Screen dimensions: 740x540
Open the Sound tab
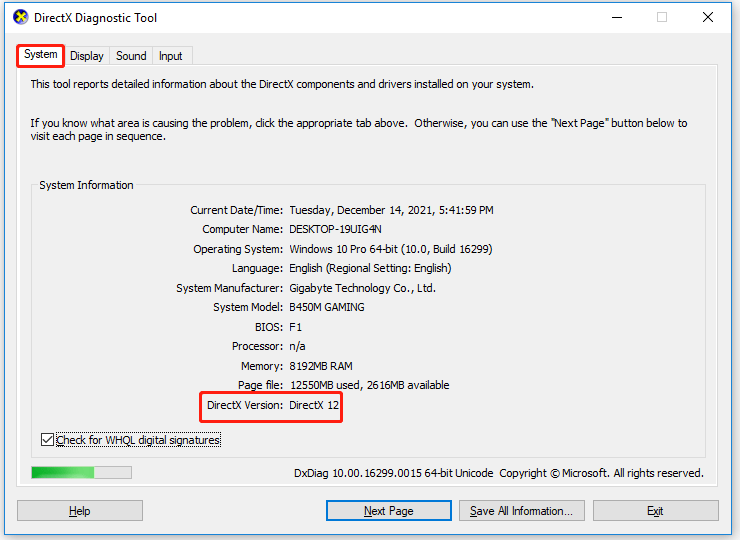click(131, 56)
